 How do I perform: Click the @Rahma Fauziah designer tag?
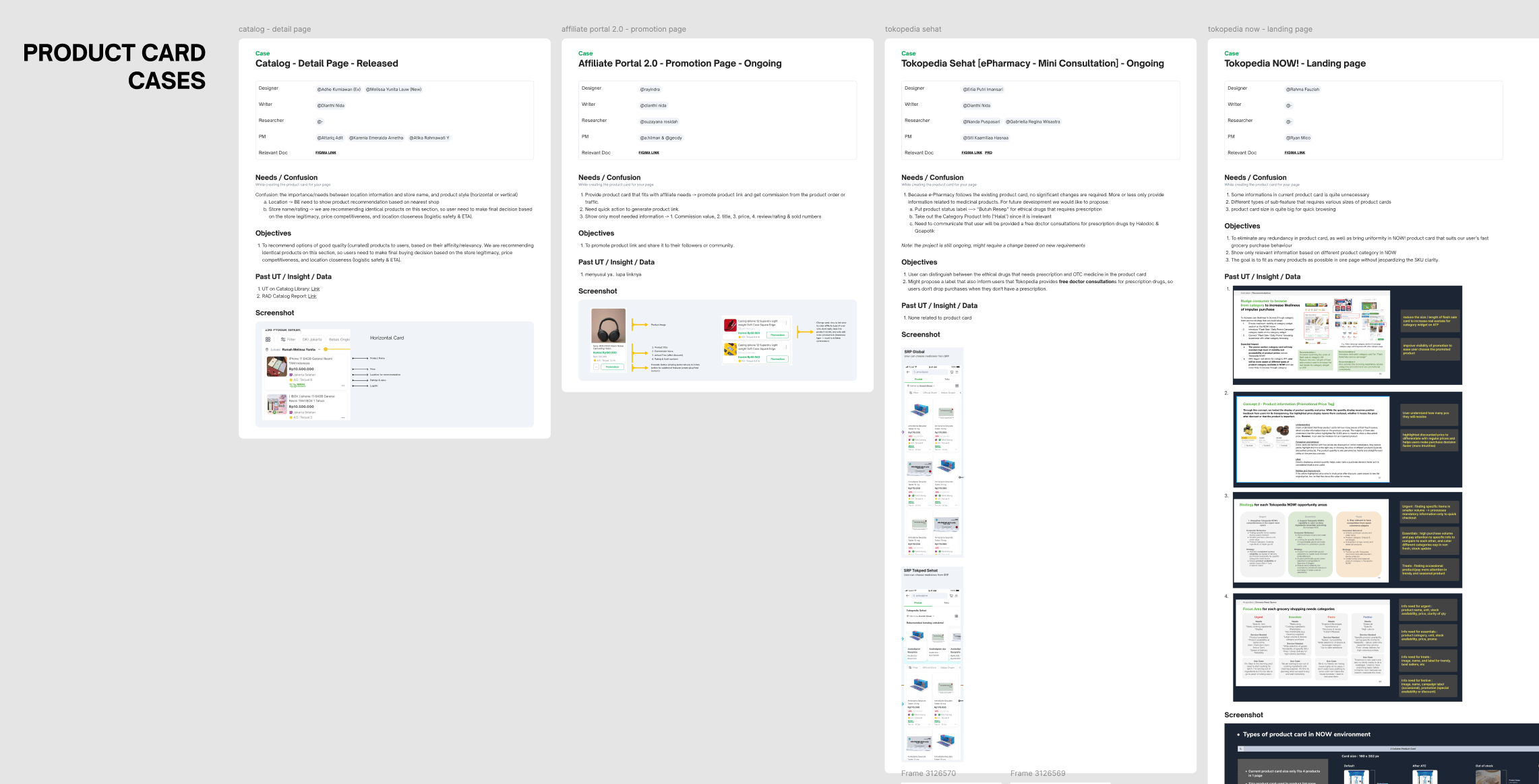click(1302, 90)
